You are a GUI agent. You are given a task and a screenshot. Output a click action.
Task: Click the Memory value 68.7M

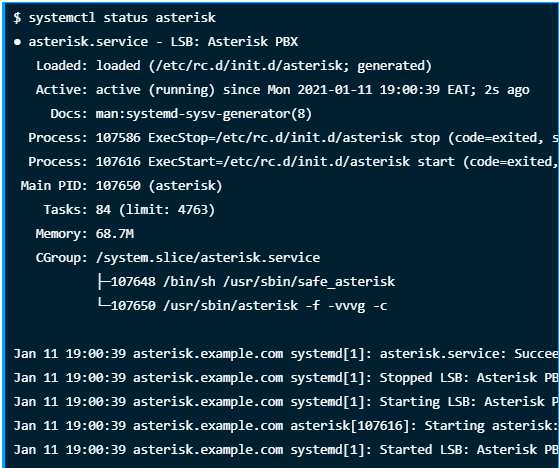(115, 234)
